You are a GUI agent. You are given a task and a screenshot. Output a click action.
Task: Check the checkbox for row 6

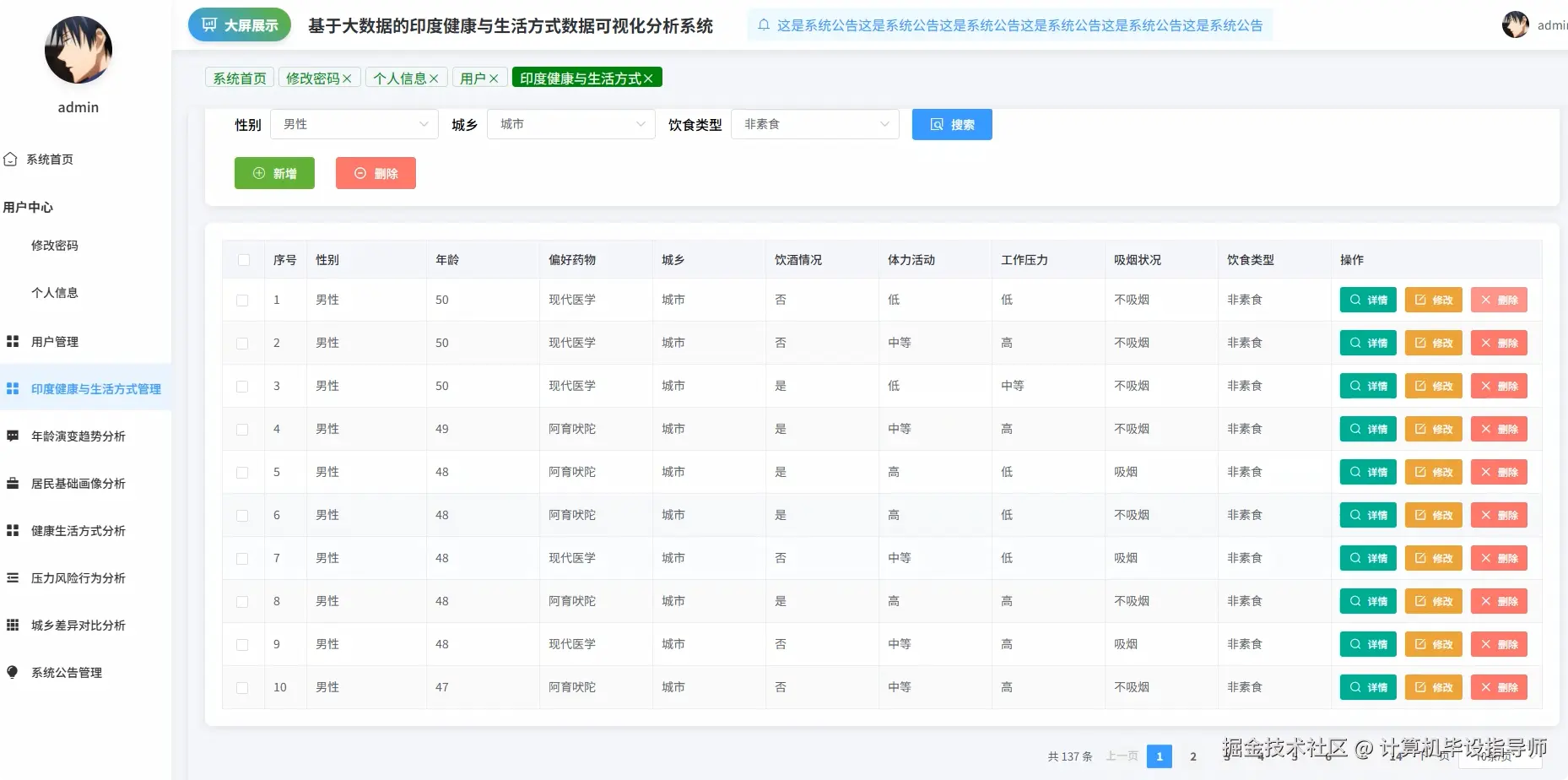tap(242, 515)
